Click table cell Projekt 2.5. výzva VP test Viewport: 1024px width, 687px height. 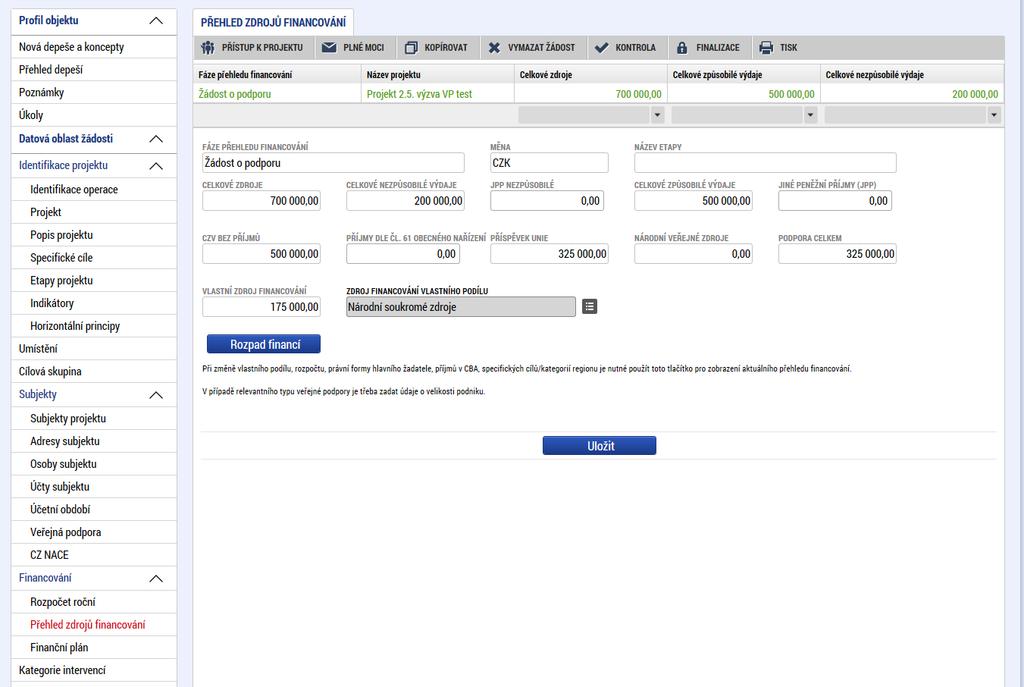(x=438, y=94)
